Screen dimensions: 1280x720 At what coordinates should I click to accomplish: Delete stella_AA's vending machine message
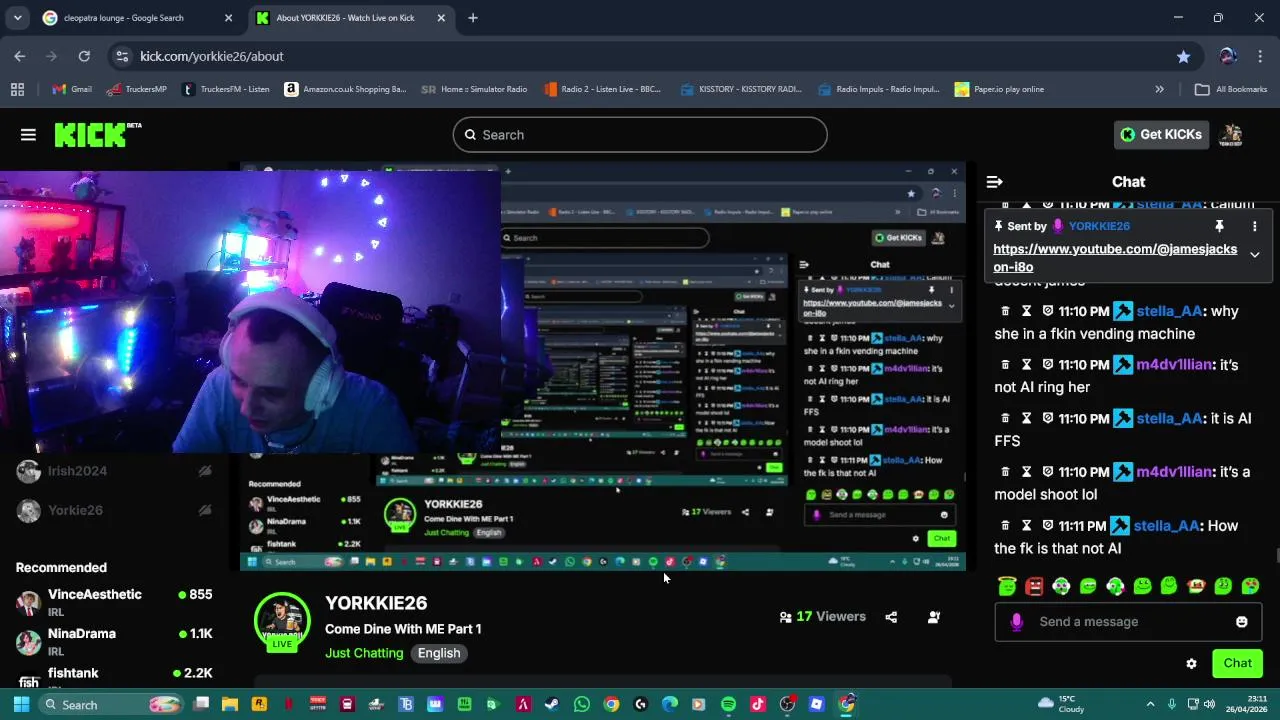pos(1005,311)
